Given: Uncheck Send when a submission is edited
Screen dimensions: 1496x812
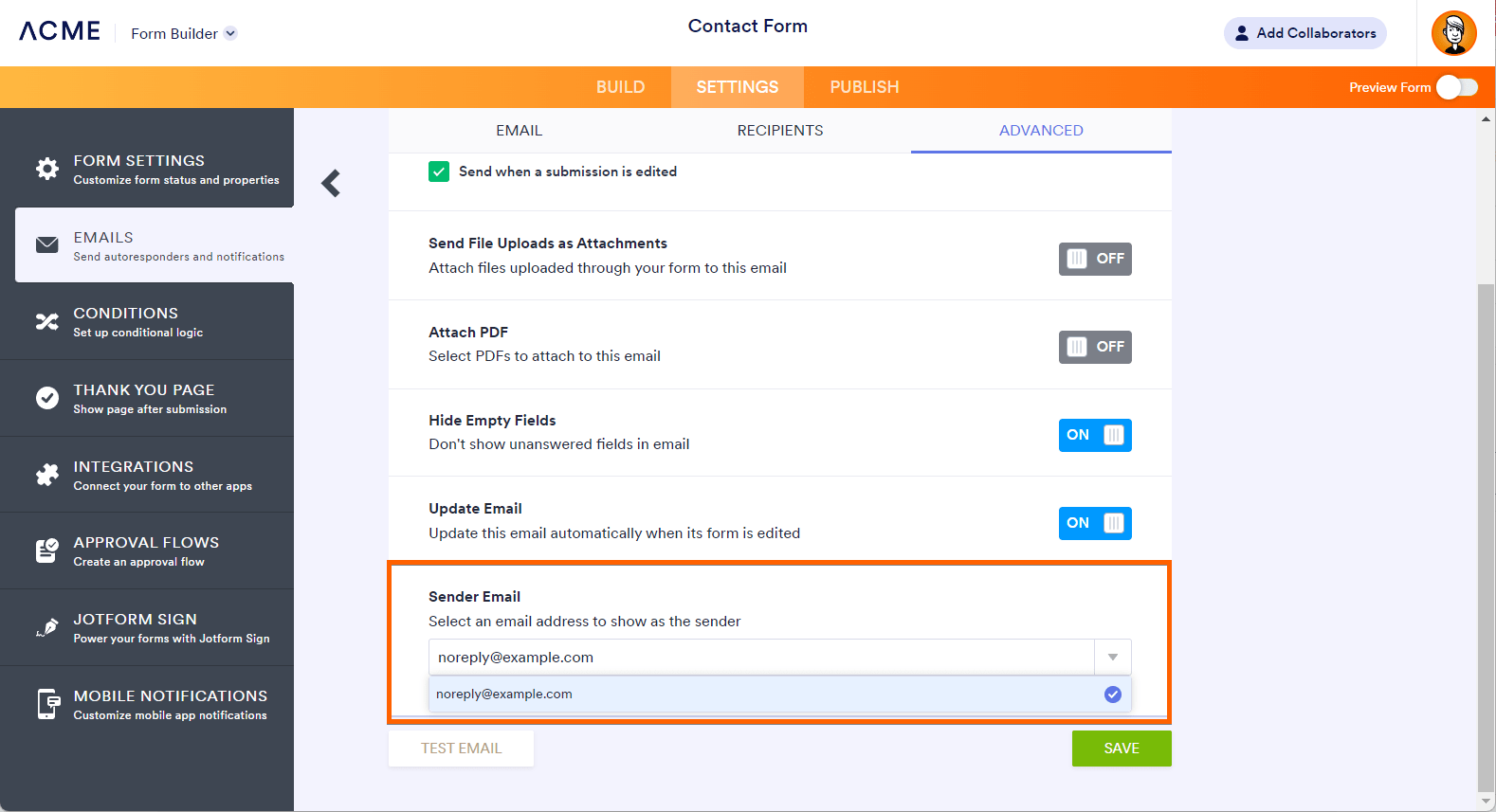Looking at the screenshot, I should click(439, 171).
